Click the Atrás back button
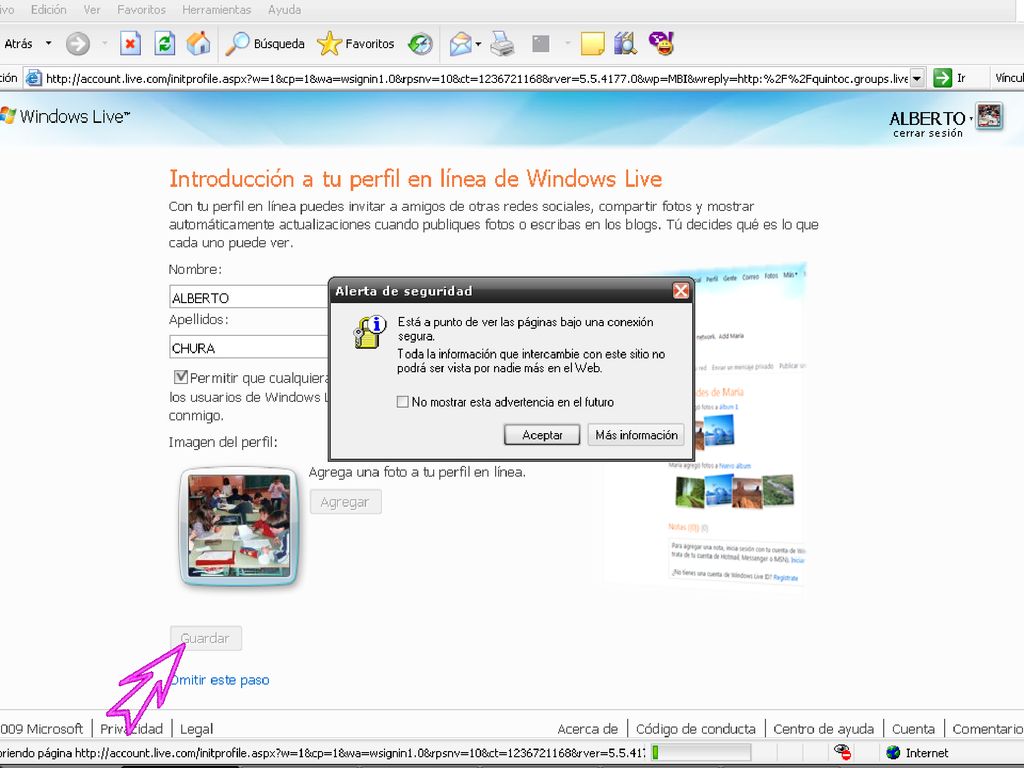 [x=18, y=44]
